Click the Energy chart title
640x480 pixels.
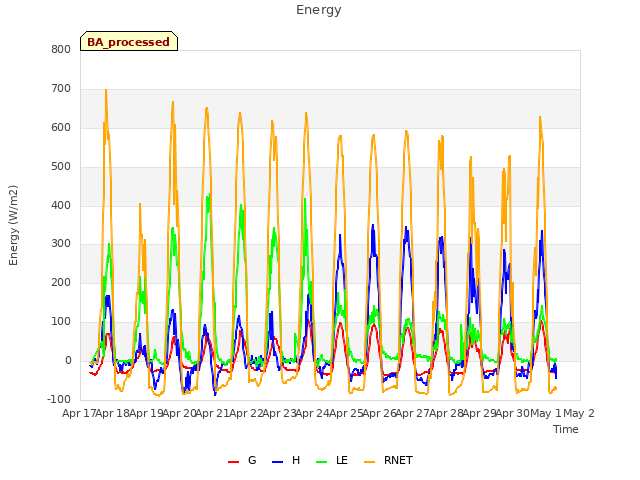(319, 10)
